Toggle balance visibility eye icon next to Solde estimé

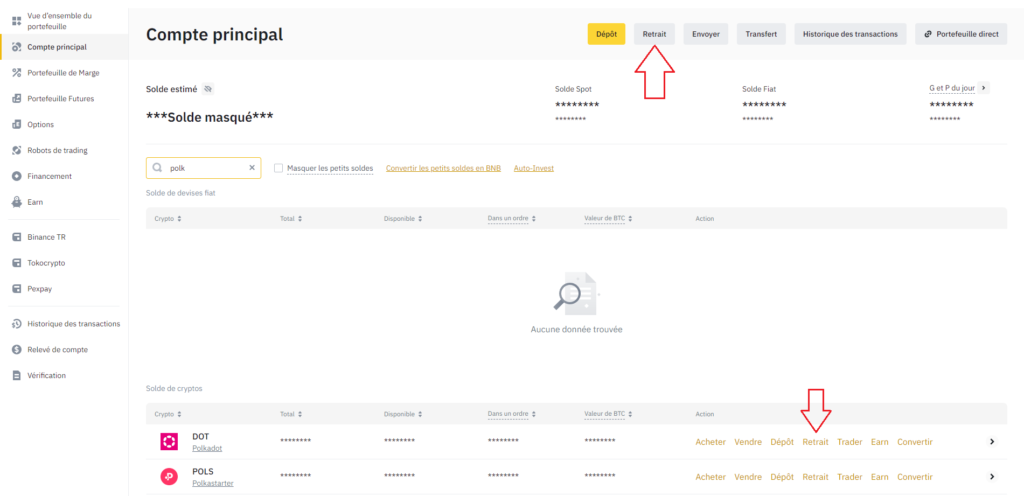click(208, 89)
